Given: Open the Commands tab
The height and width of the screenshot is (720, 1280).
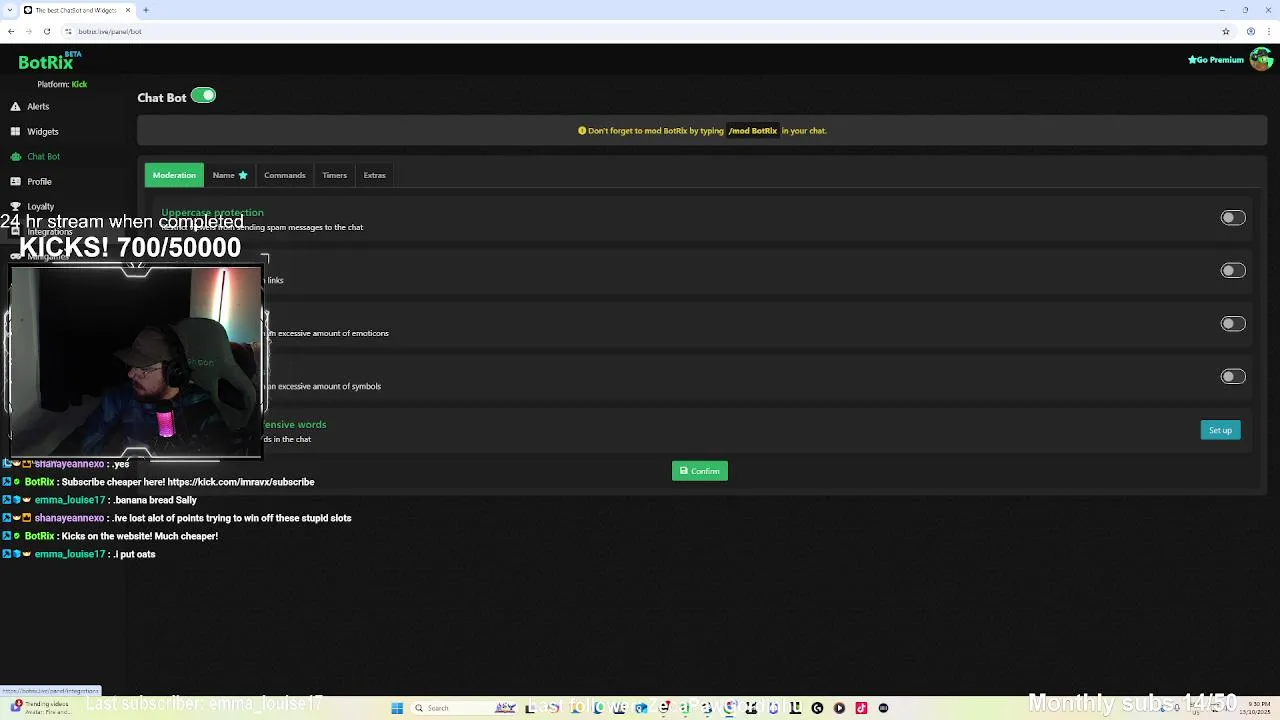Looking at the screenshot, I should tap(285, 175).
